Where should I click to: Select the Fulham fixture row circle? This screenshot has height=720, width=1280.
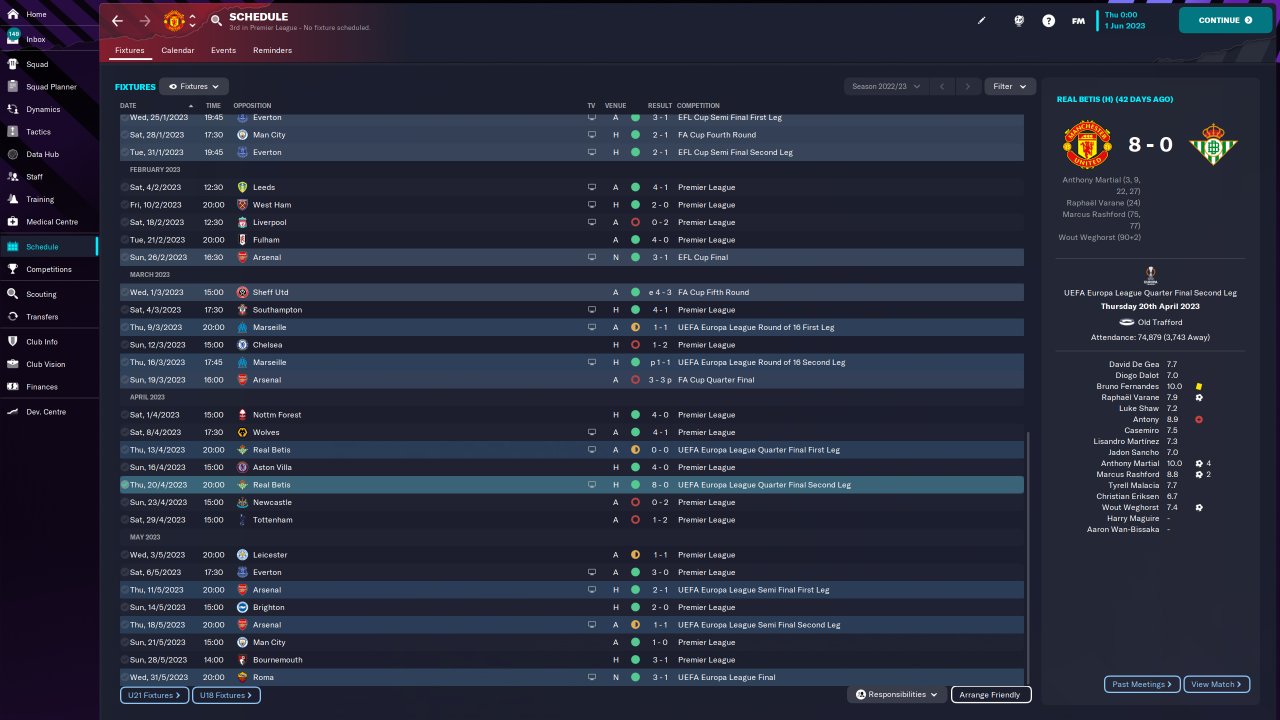tap(125, 240)
